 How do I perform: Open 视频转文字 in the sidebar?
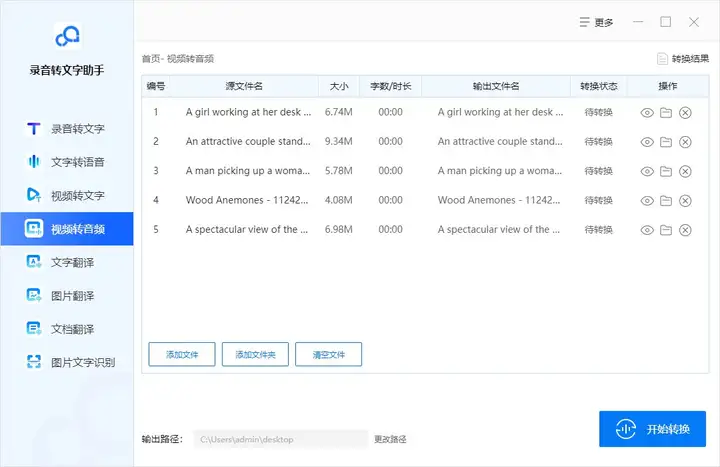(x=67, y=195)
